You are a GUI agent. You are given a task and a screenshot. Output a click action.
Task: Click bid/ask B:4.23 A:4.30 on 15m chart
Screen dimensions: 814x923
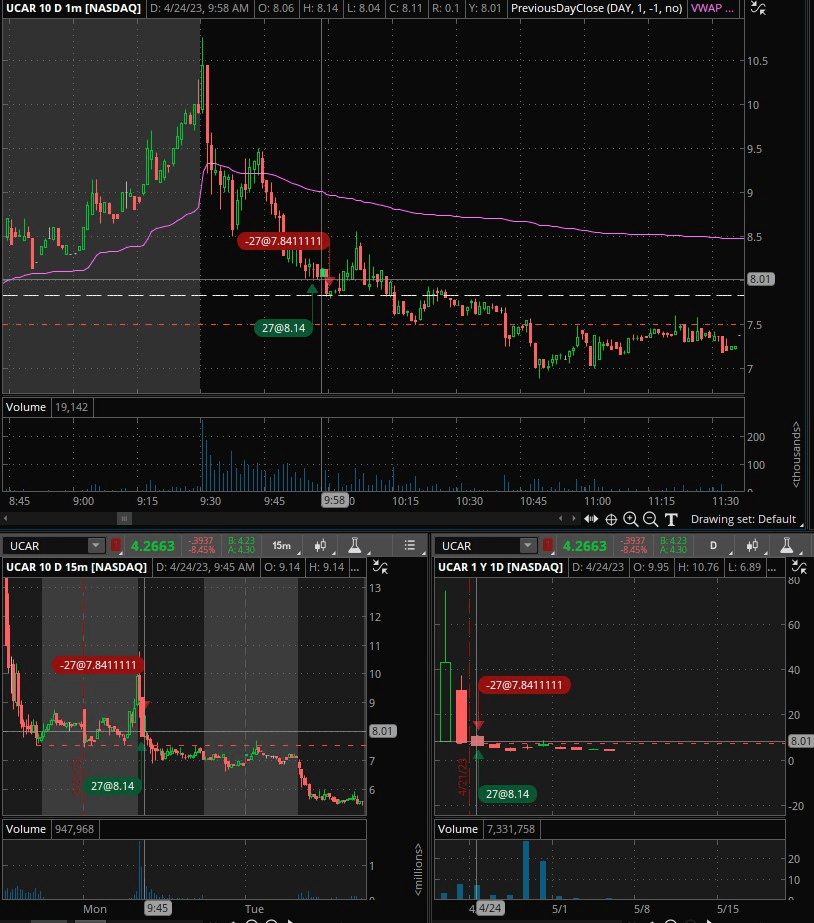(241, 546)
